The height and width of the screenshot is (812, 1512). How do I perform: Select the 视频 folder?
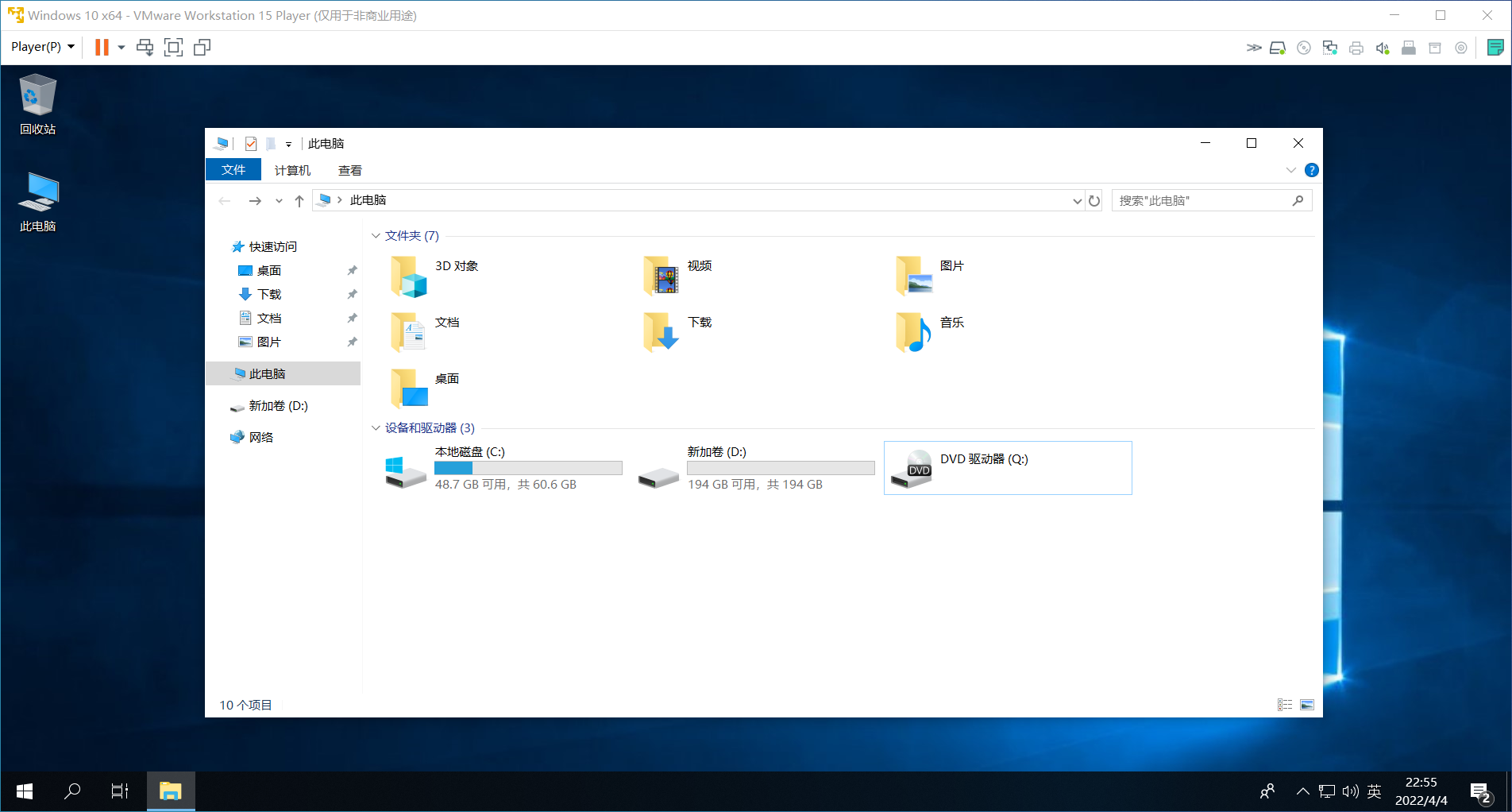click(678, 276)
